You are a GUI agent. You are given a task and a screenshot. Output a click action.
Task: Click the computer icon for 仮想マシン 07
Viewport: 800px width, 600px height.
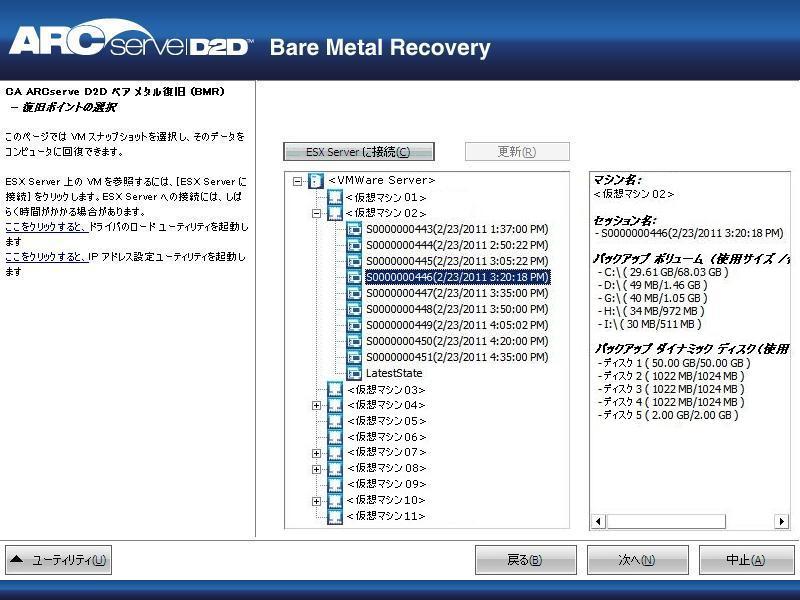coord(335,453)
